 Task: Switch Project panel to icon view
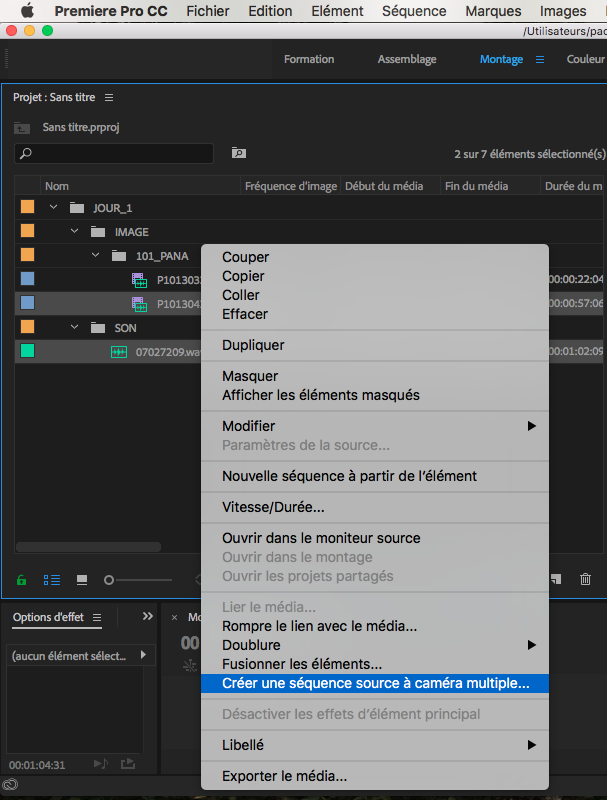click(82, 580)
